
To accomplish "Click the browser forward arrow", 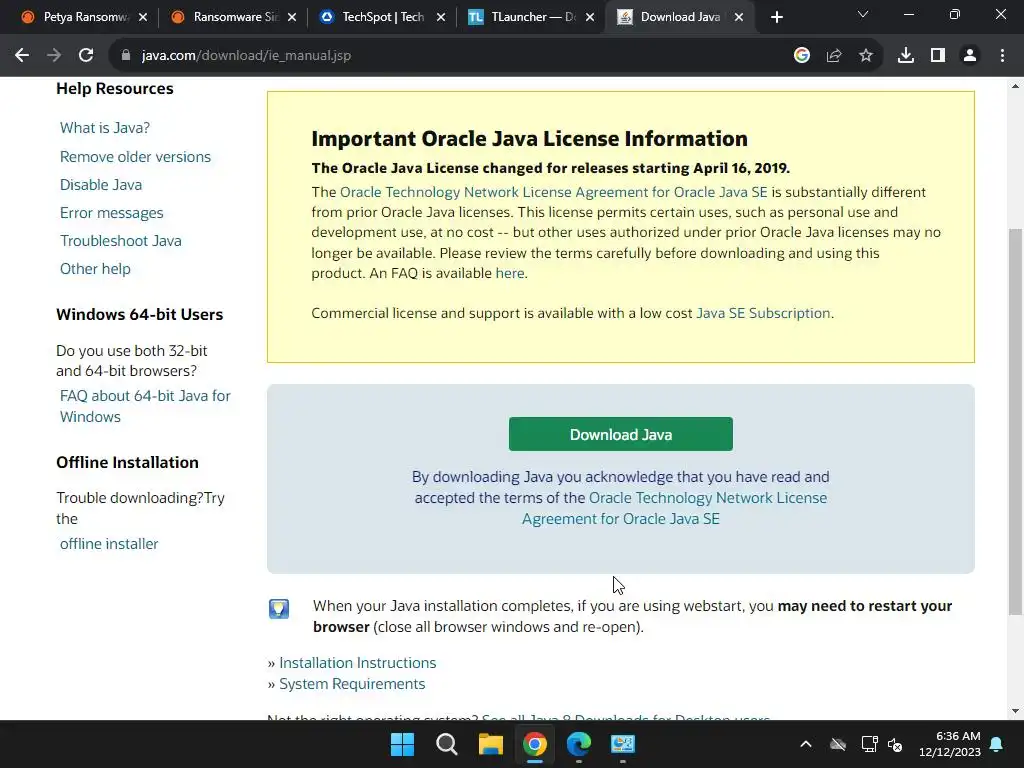I will 54,56.
